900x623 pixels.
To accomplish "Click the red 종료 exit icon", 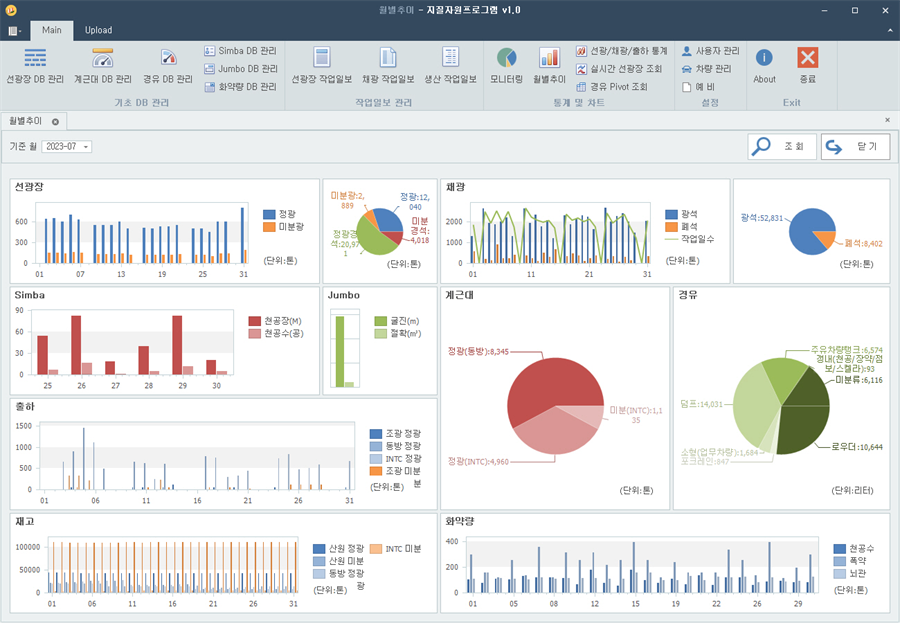I will (x=808, y=57).
